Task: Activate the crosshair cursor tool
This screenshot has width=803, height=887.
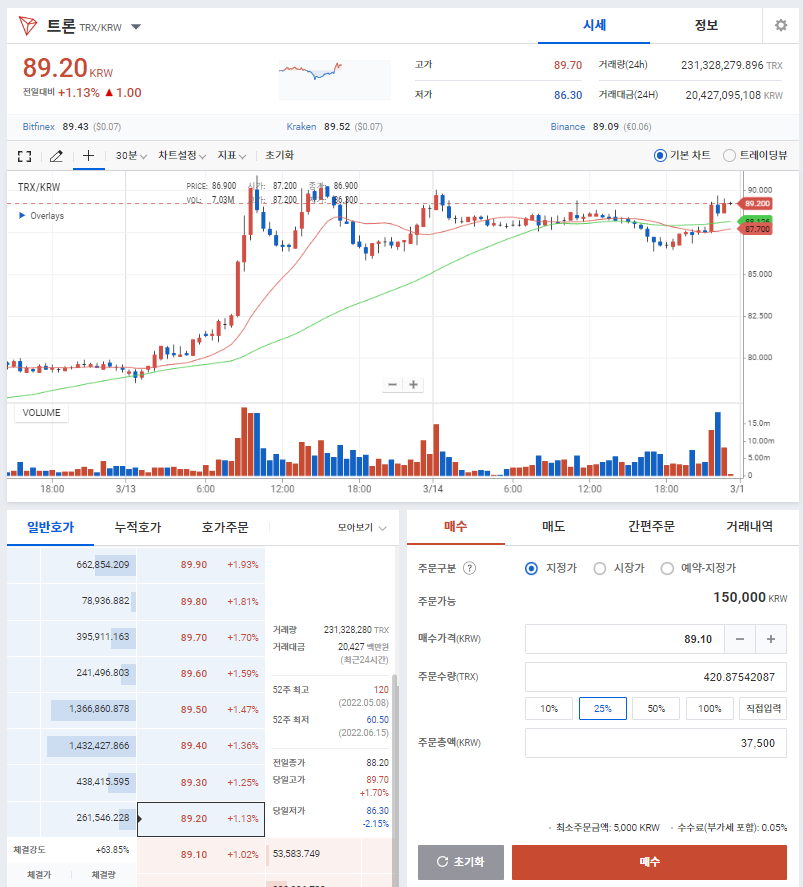Action: 89,156
